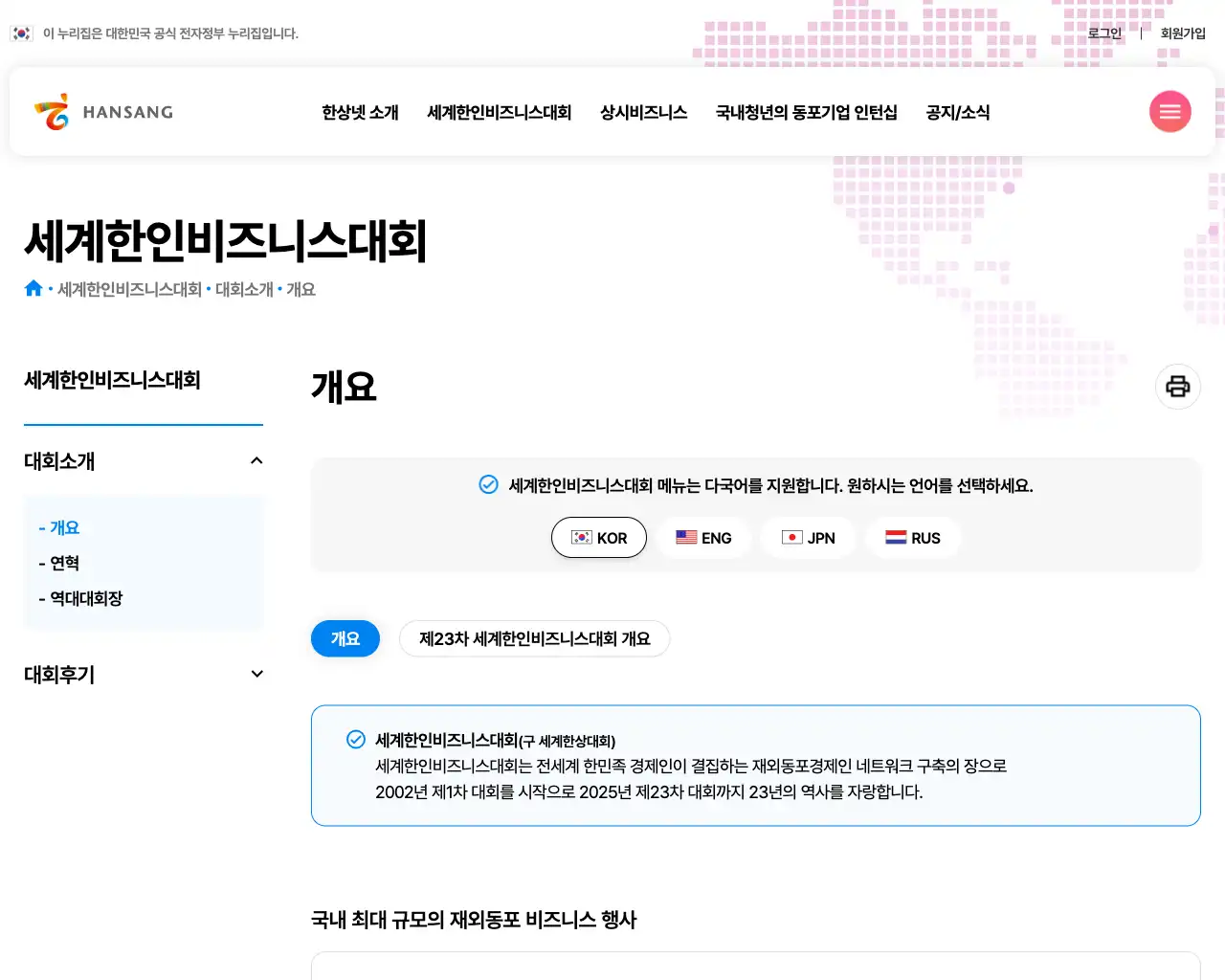Select the 개요 tab pill

[x=345, y=638]
